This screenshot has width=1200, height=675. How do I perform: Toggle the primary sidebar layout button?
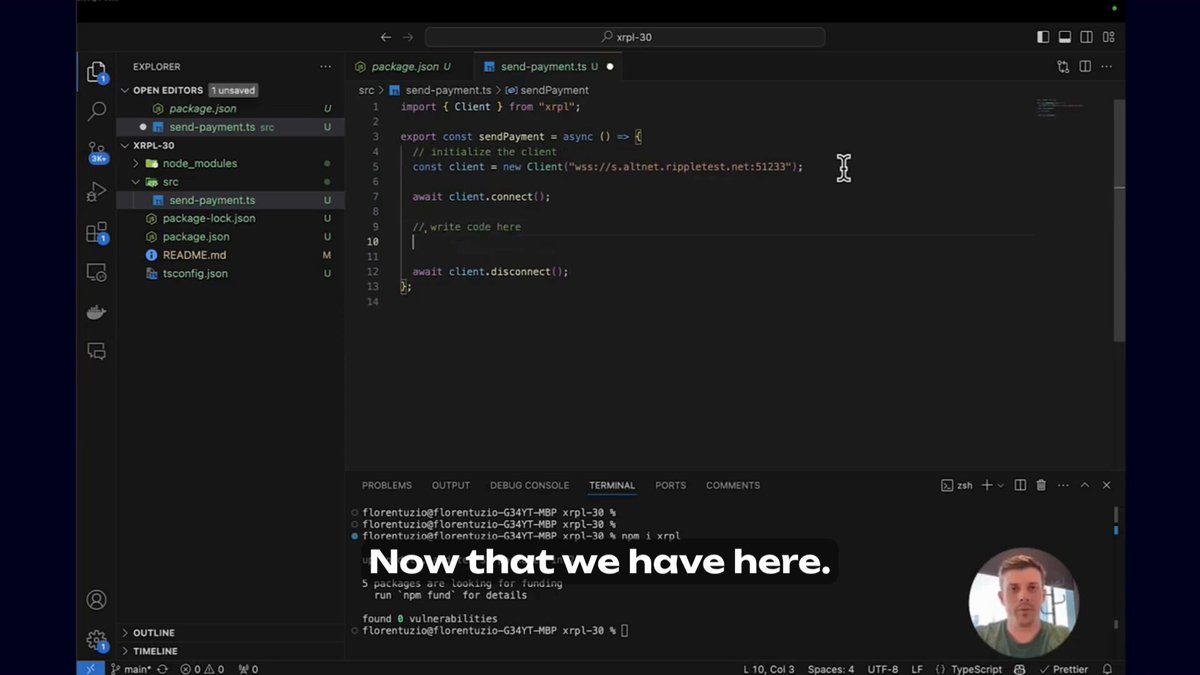[1043, 37]
